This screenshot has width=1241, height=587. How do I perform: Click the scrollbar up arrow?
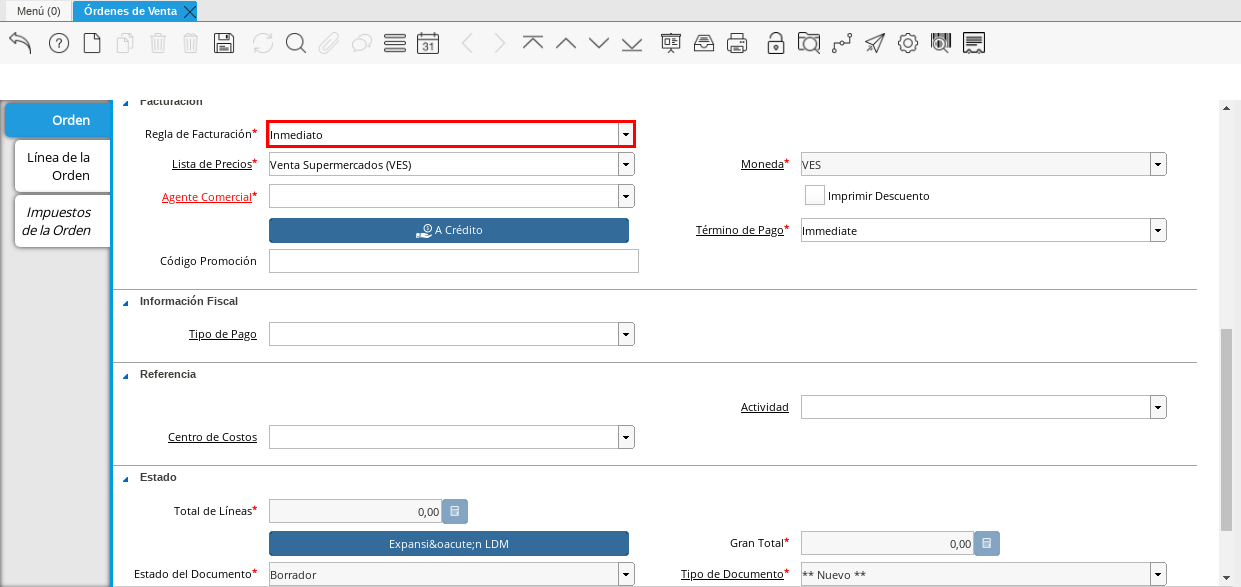pyautogui.click(x=1227, y=107)
